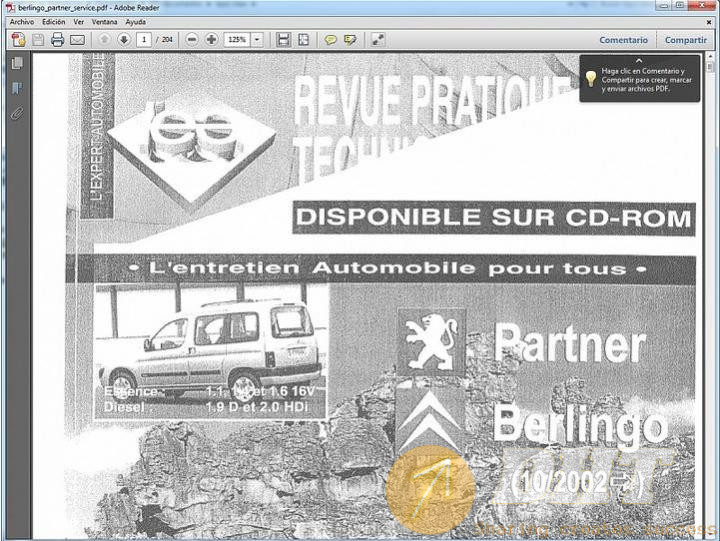Open the Ventana menu
Viewport: 720px width, 541px height.
tap(104, 22)
